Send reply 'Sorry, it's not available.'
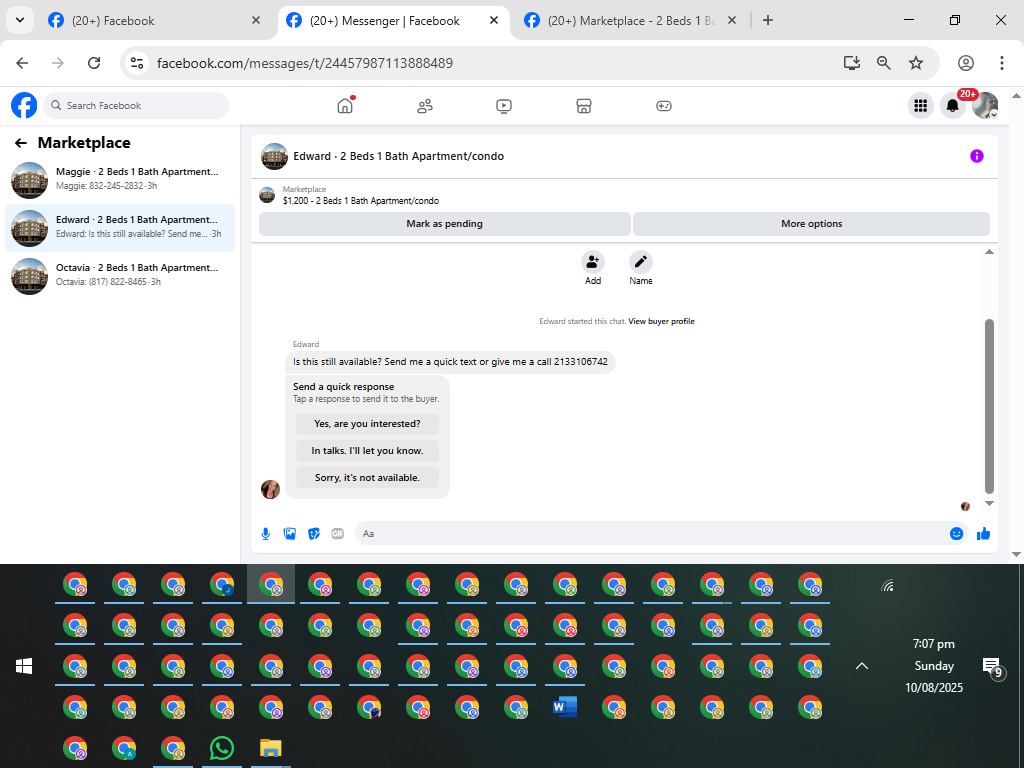This screenshot has width=1024, height=768. (x=367, y=477)
